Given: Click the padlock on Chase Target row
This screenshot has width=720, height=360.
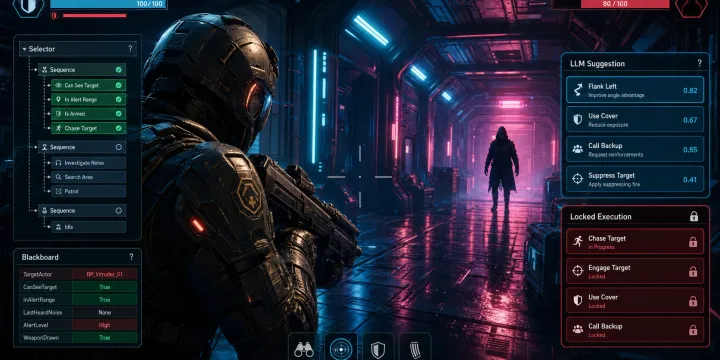Looking at the screenshot, I should pos(693,242).
